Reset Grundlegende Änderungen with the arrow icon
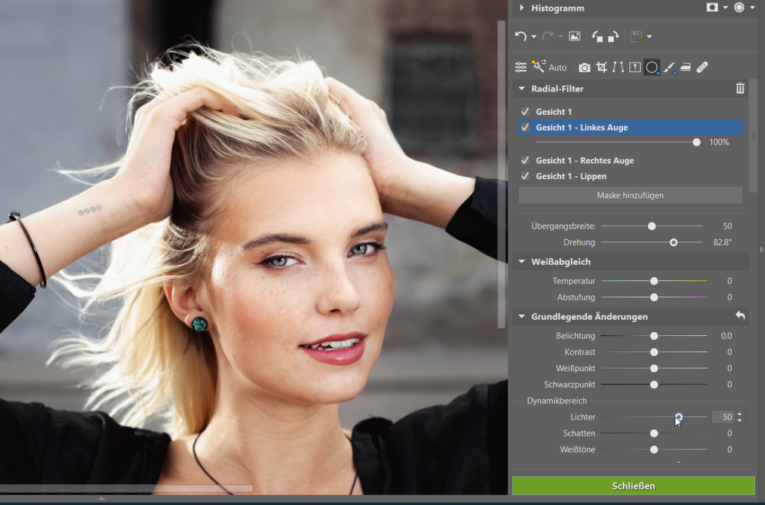Screen dimensions: 765x505 [x=740, y=316]
